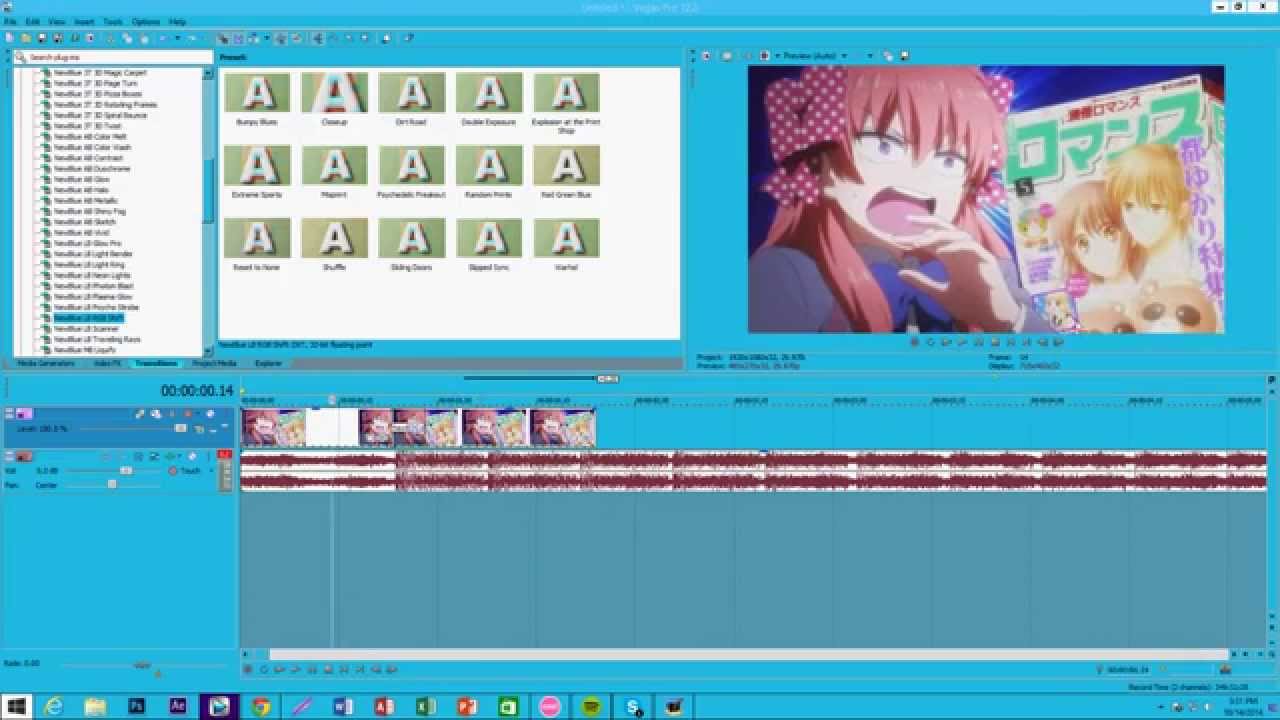Open Photoshop from the Windows taskbar
Viewport: 1280px width, 720px height.
(x=137, y=706)
